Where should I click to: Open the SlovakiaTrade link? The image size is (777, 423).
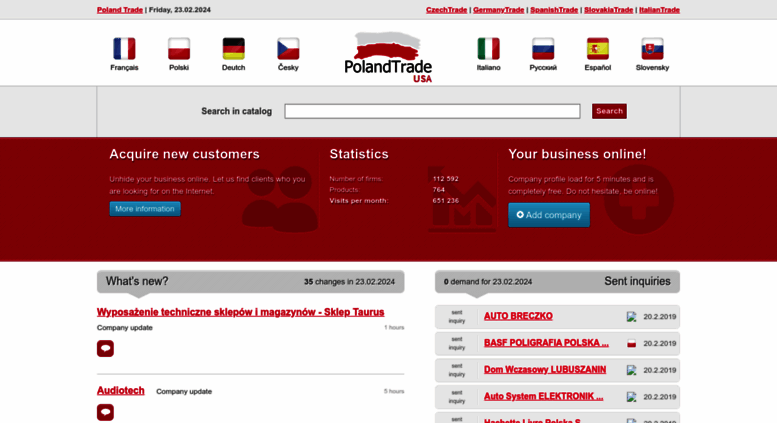coord(609,10)
